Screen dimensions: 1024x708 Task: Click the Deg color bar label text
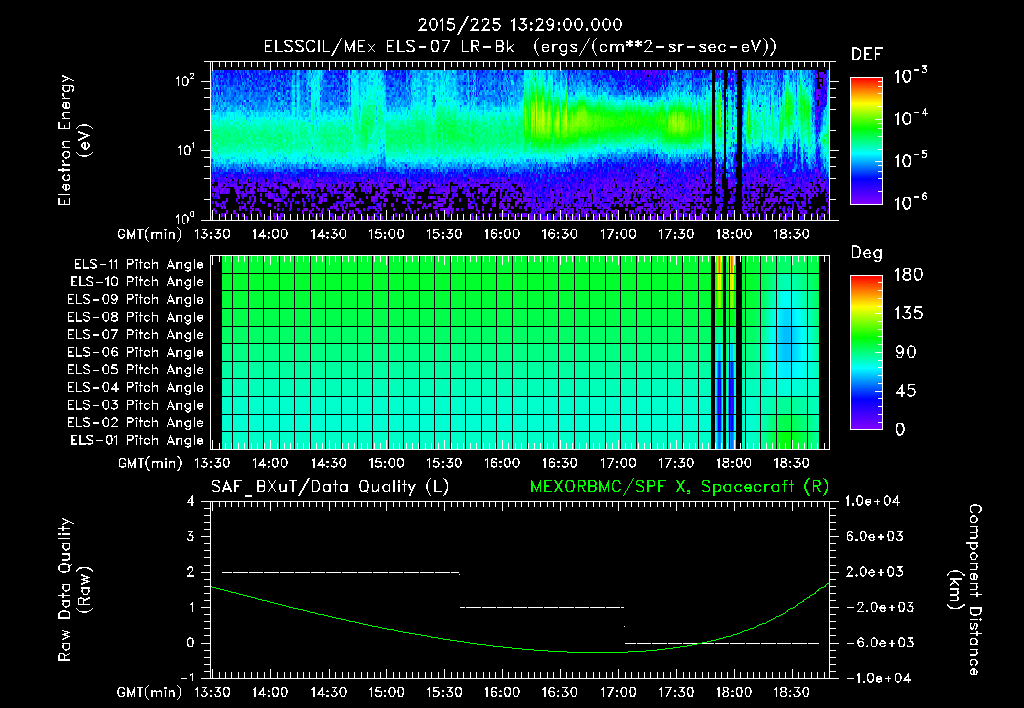[867, 253]
